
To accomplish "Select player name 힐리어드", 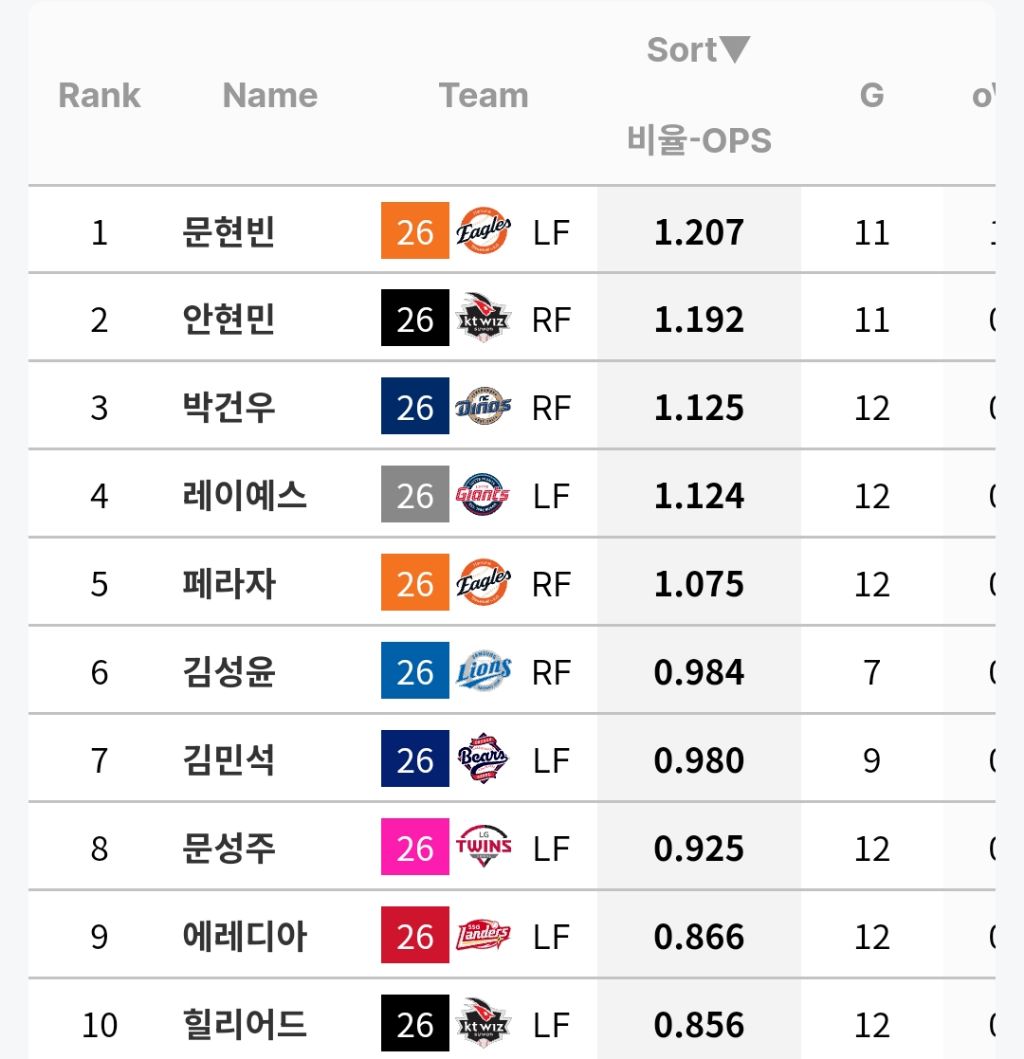I will point(245,1024).
